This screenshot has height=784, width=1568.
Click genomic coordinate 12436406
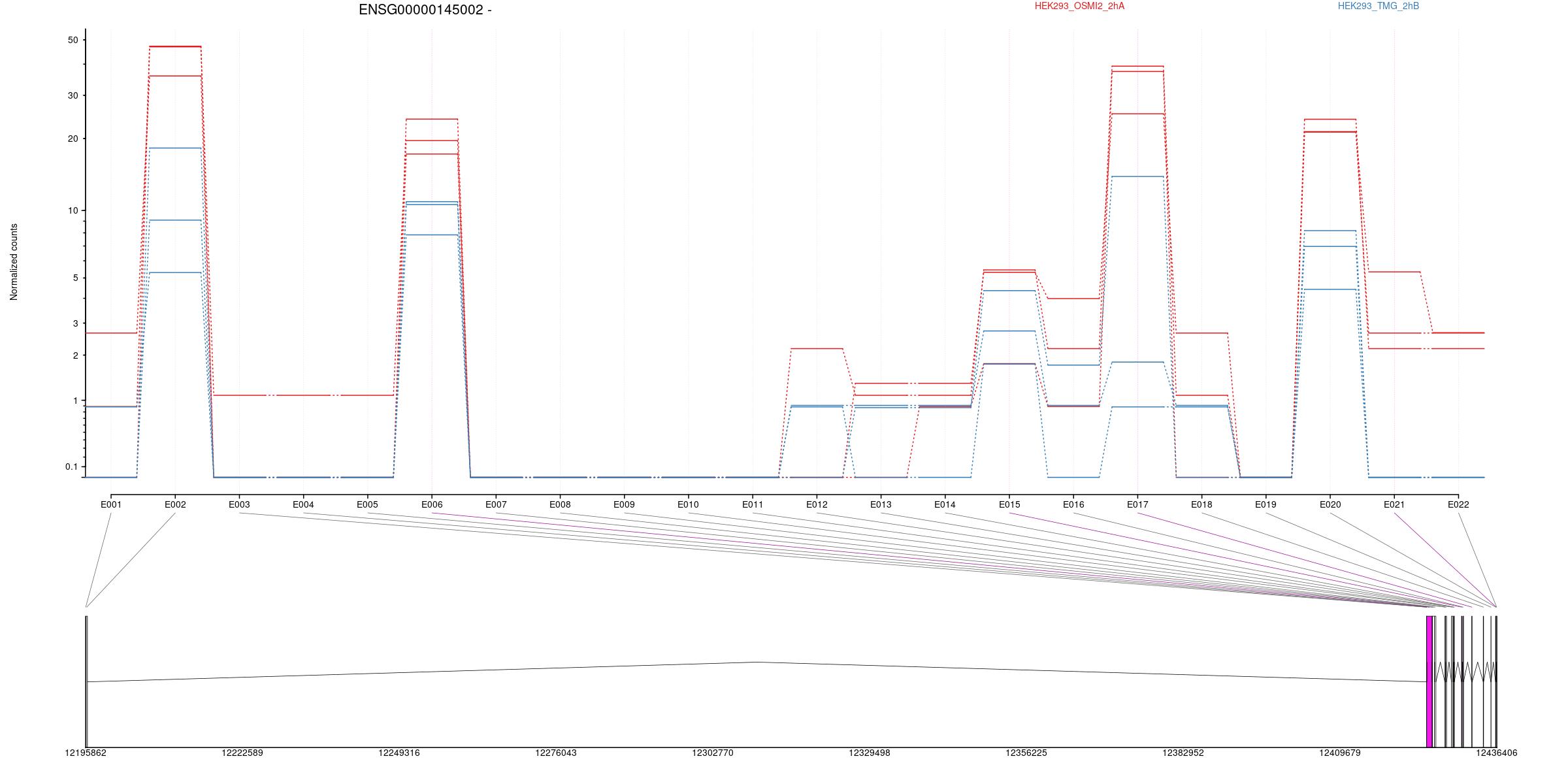tap(1497, 753)
